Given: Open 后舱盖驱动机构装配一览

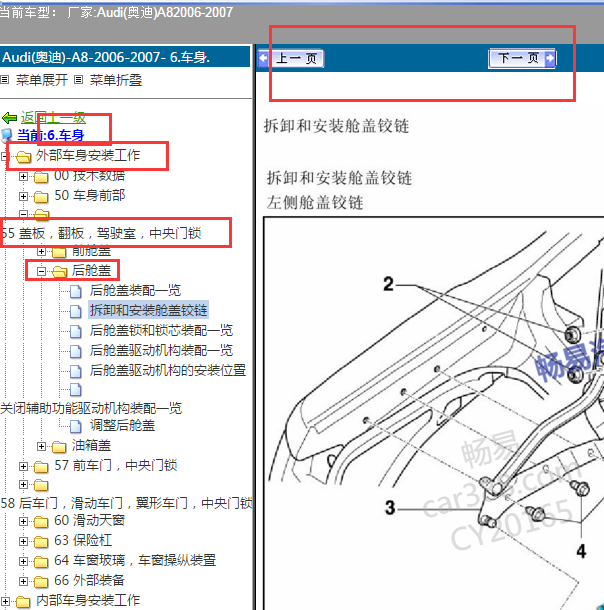Looking at the screenshot, I should point(161,350).
